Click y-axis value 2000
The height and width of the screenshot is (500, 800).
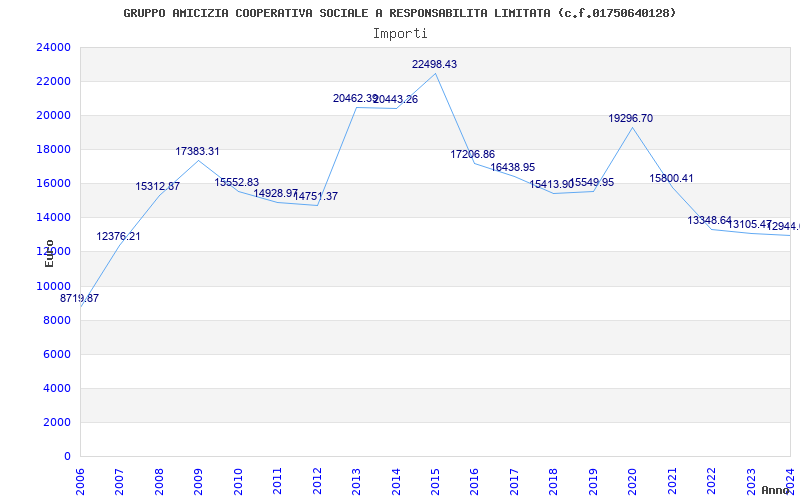[56, 422]
